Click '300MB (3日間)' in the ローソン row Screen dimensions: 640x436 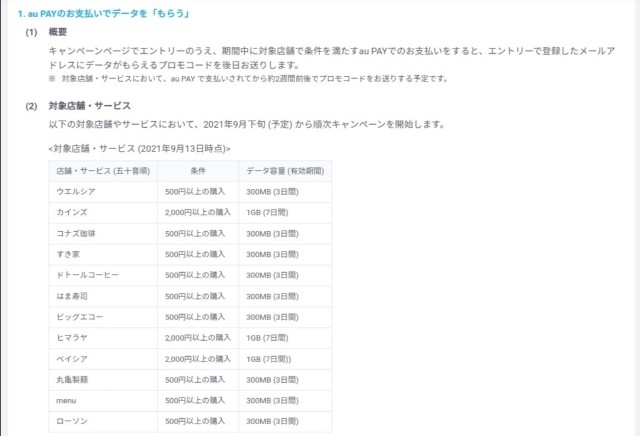272,421
